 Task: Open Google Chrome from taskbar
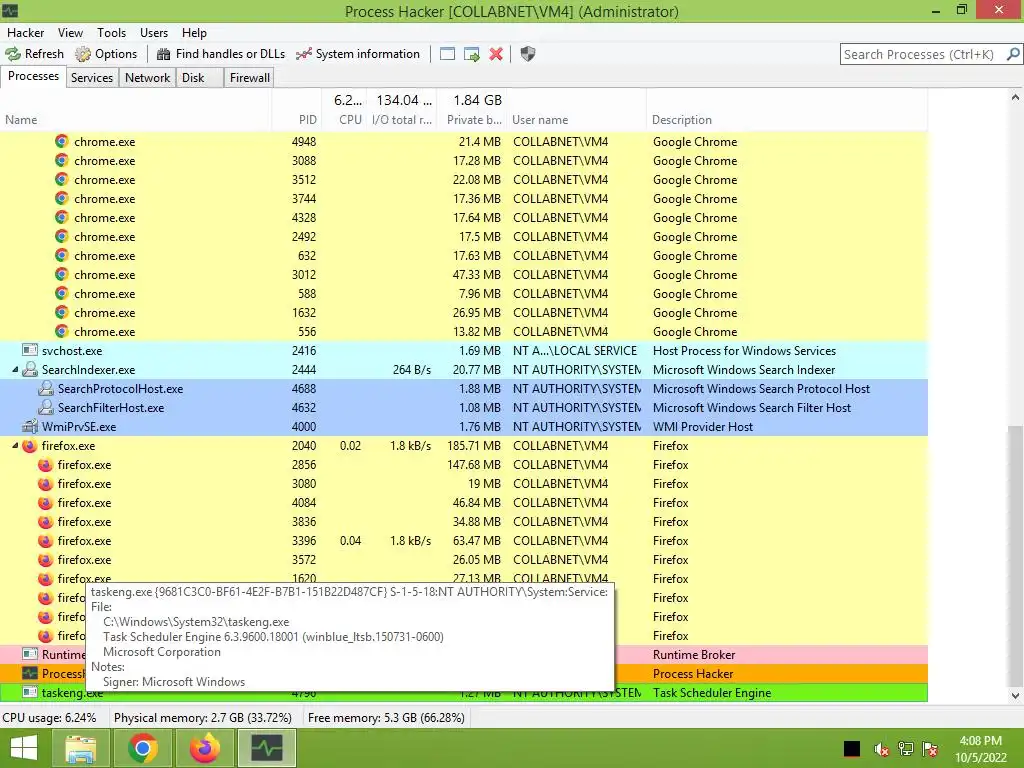click(142, 748)
